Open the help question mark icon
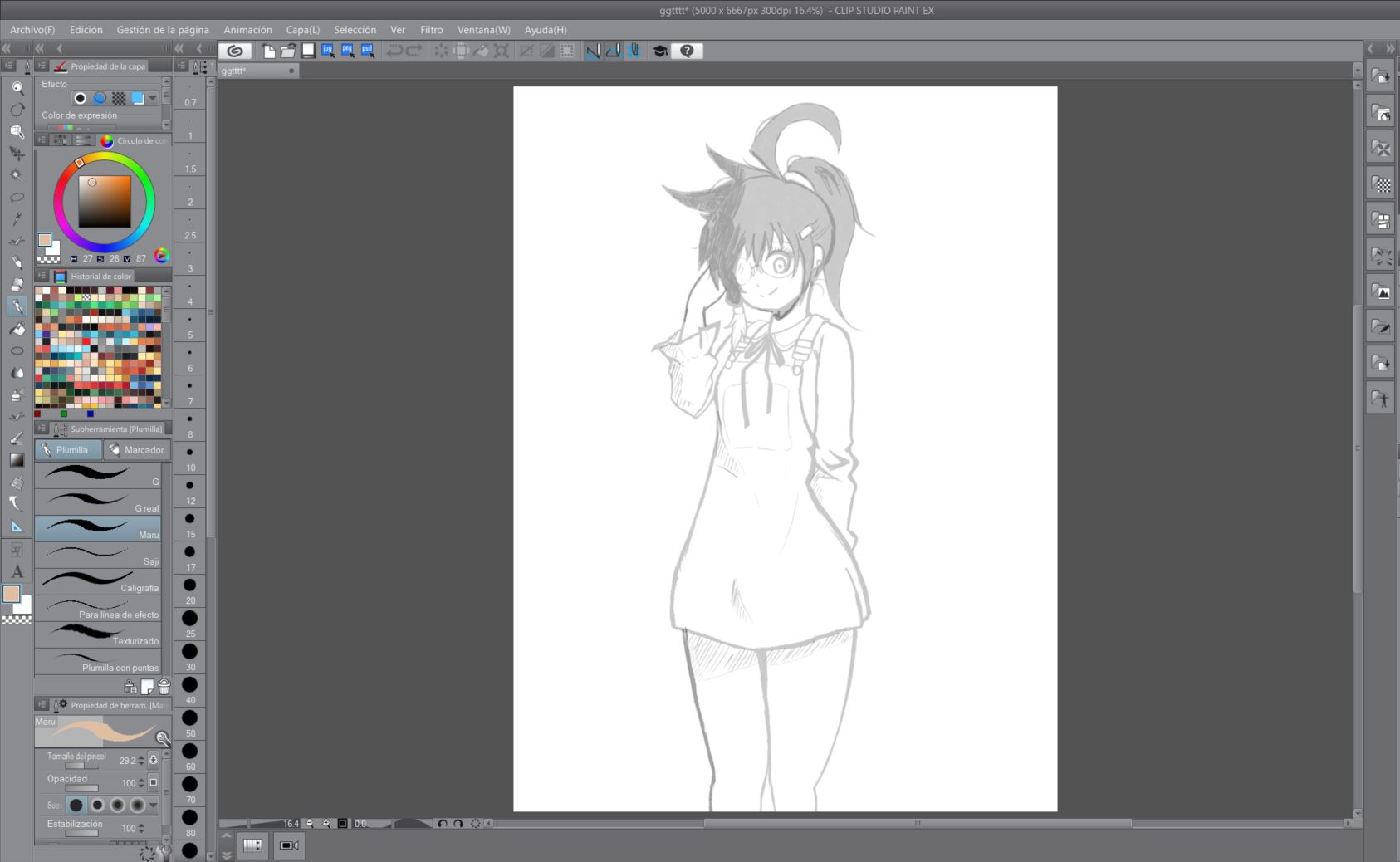Viewport: 1400px width, 862px height. (687, 51)
